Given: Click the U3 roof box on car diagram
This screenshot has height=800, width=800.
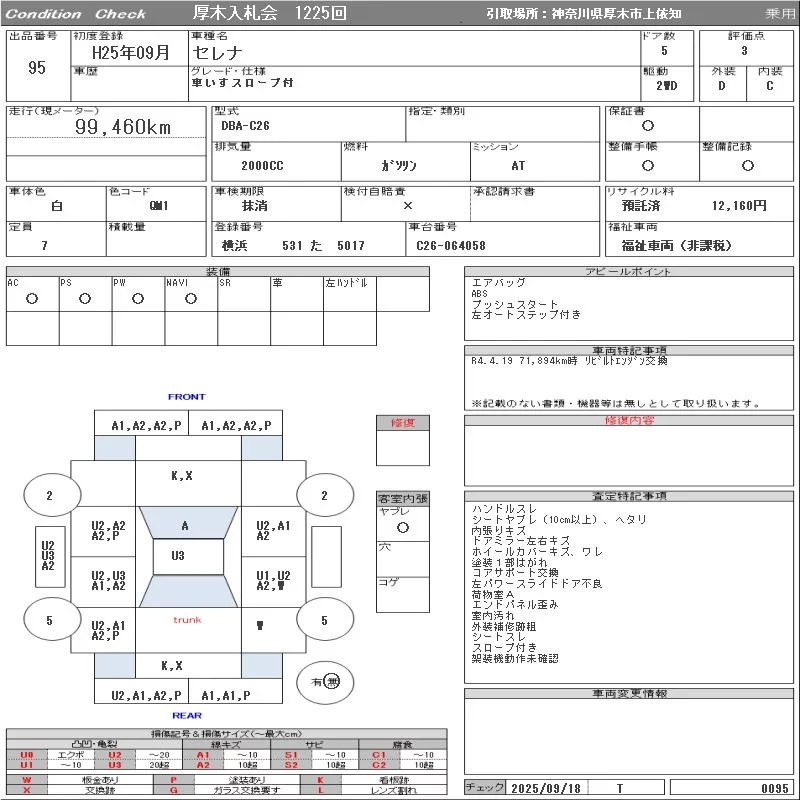Looking at the screenshot, I should pyautogui.click(x=178, y=556).
